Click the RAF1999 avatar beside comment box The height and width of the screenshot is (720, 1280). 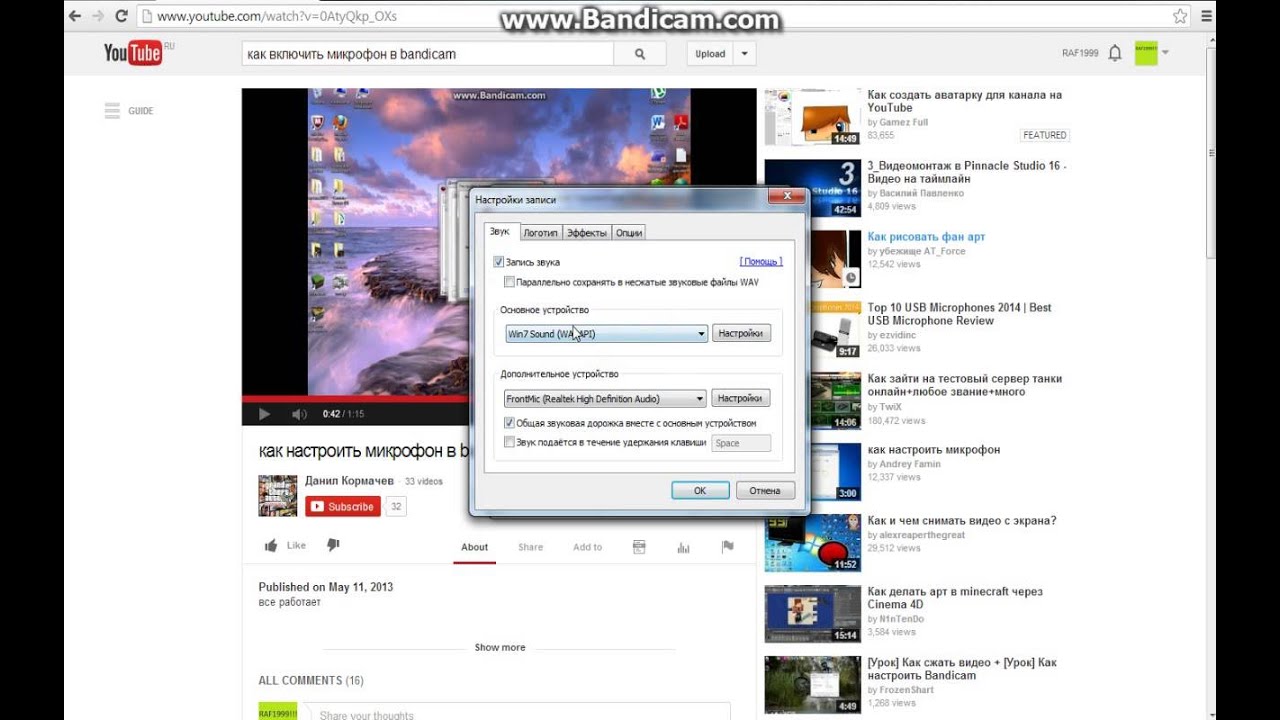coord(278,711)
